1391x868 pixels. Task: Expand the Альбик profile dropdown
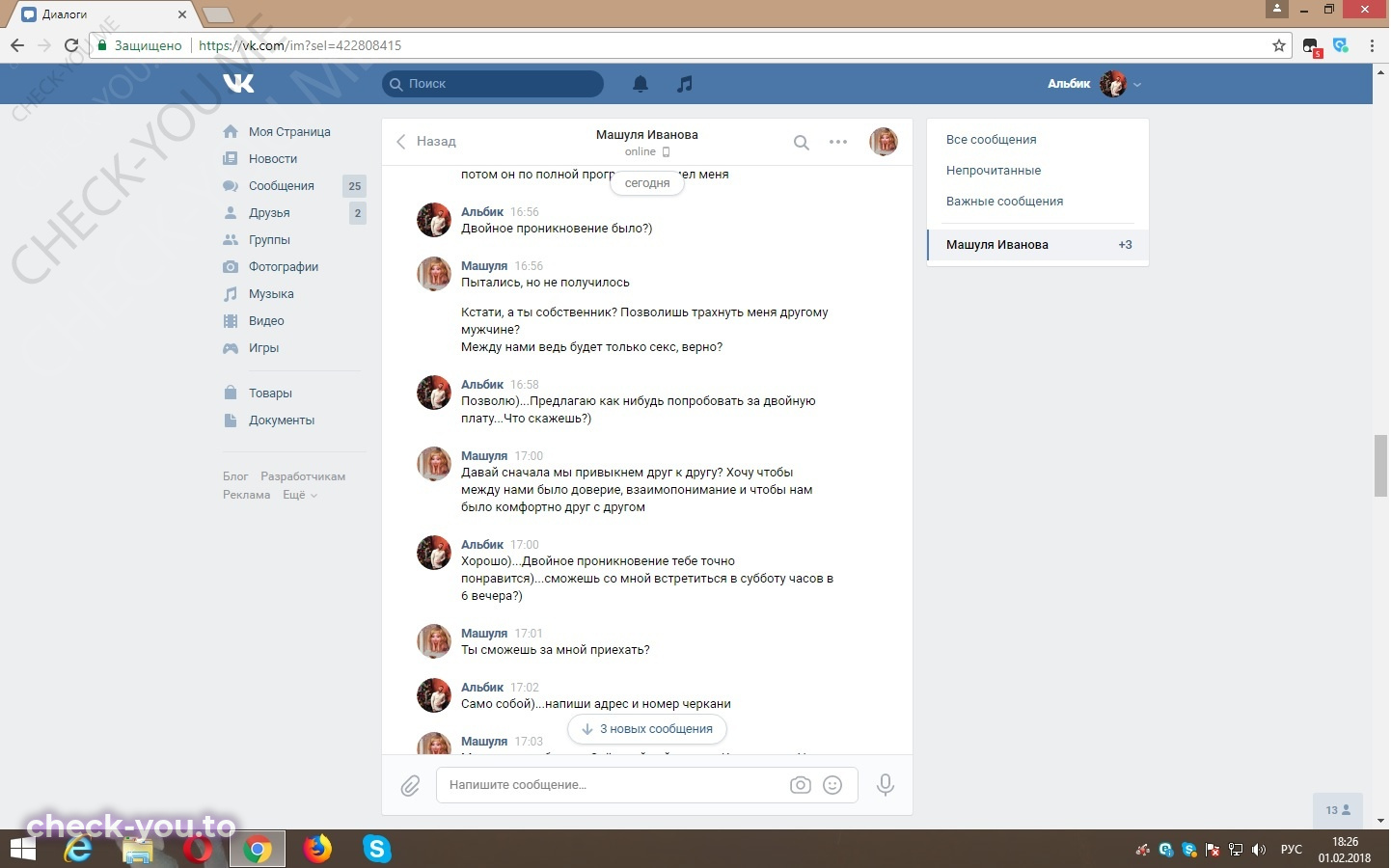click(1137, 84)
